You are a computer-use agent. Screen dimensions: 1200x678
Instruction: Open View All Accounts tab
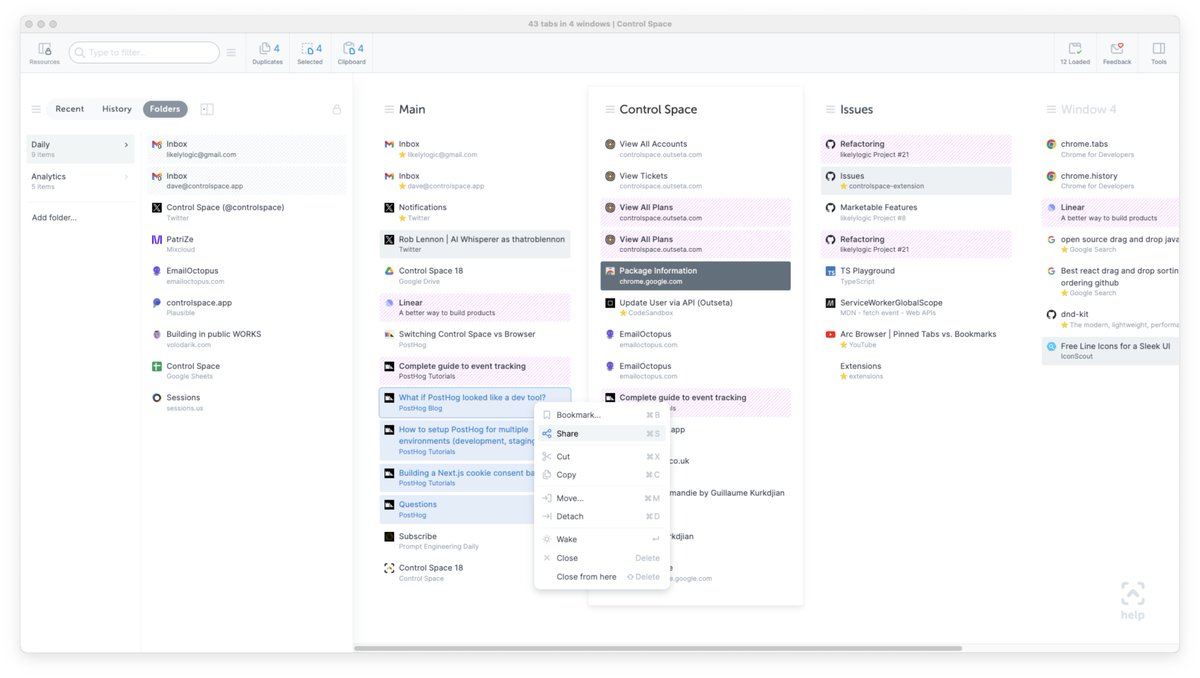pos(696,149)
